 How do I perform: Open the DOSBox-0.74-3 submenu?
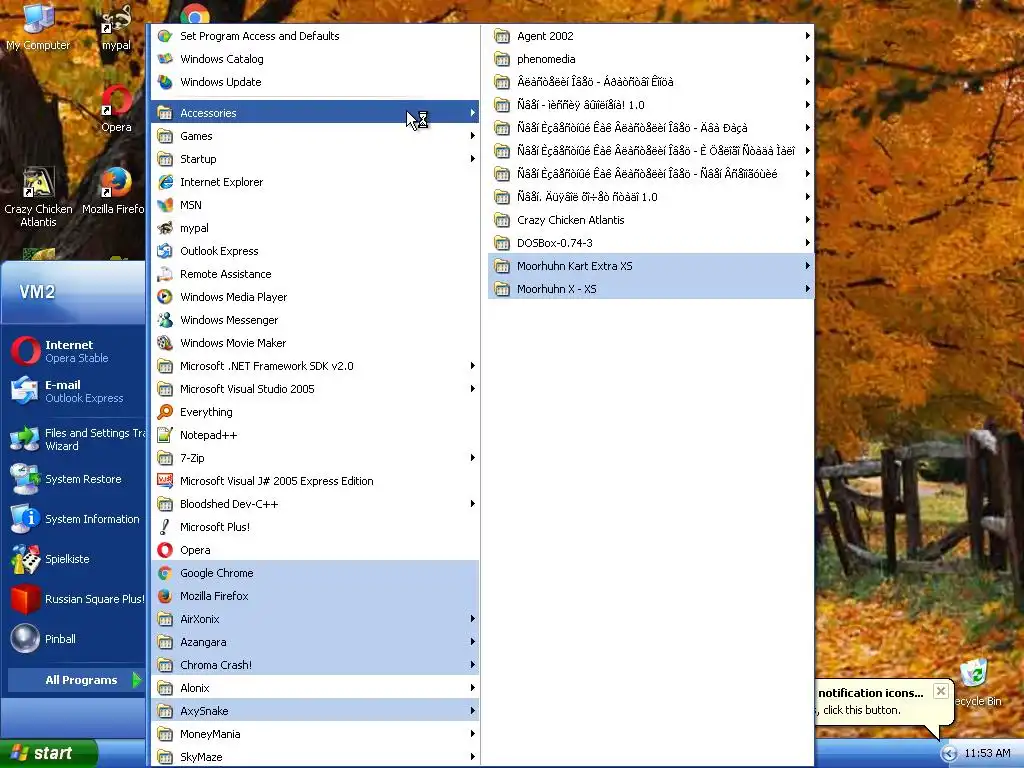pos(651,243)
